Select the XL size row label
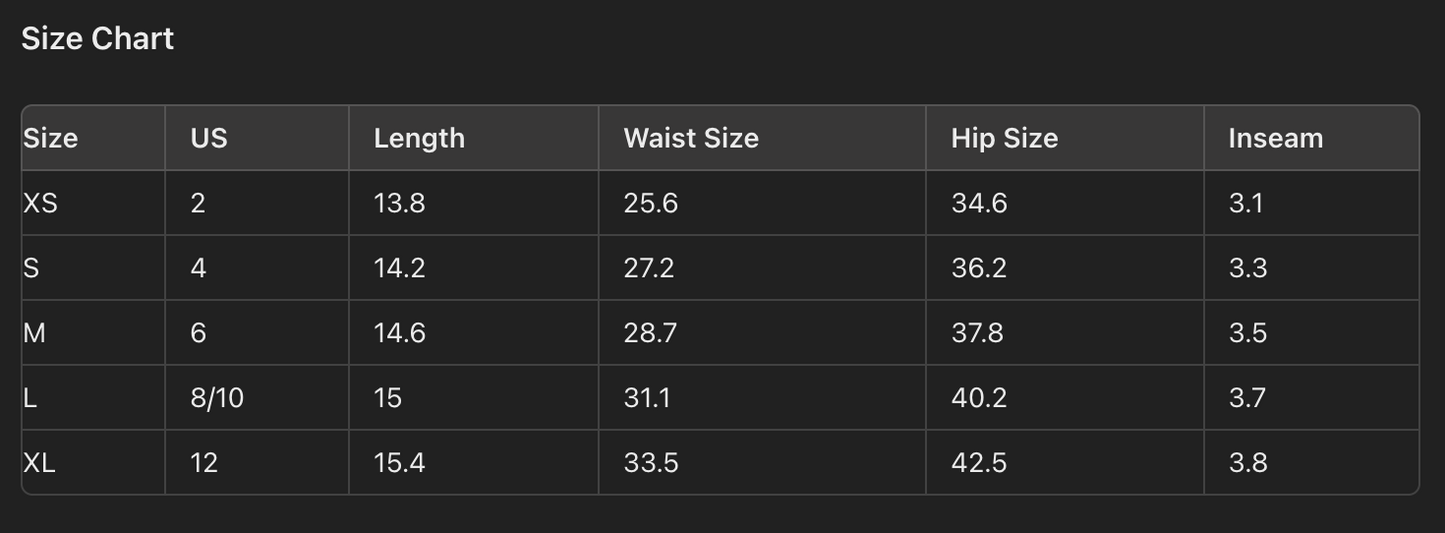Image resolution: width=1445 pixels, height=533 pixels. click(40, 463)
